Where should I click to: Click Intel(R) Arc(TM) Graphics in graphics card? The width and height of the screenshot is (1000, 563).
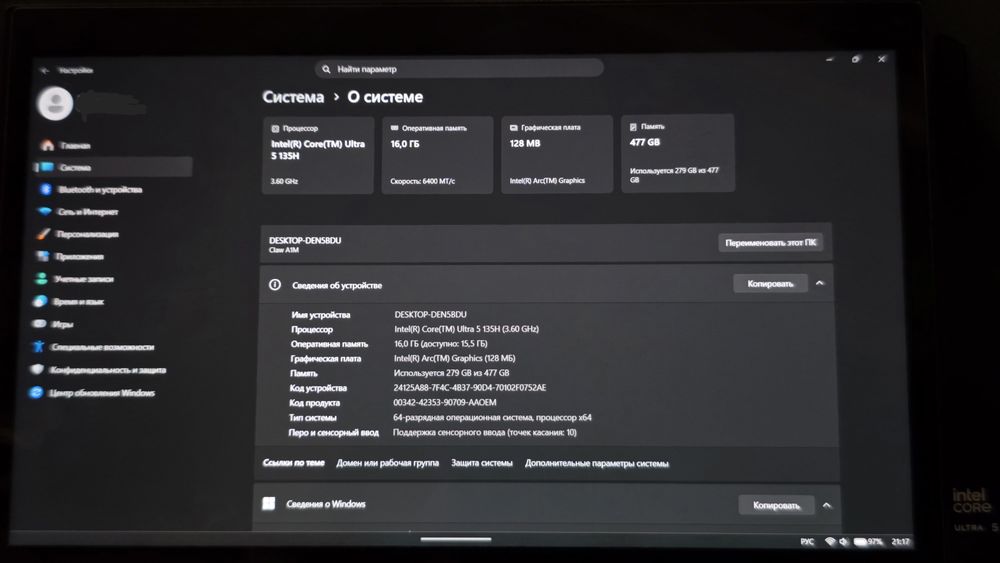click(547, 180)
